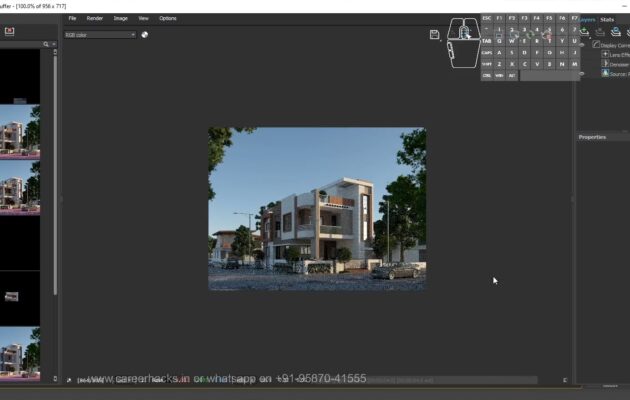Open the File menu
This screenshot has width=630, height=400.
pyautogui.click(x=72, y=18)
